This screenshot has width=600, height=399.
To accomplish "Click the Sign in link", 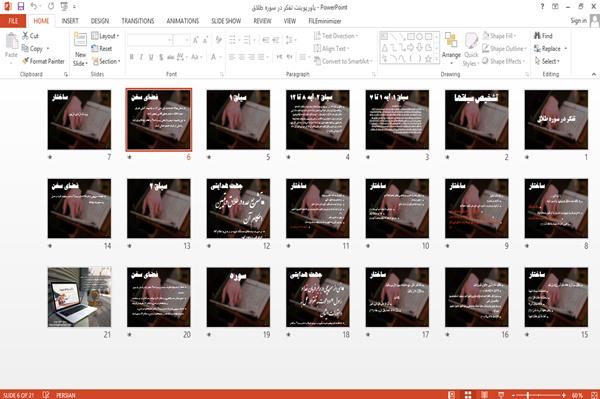I will [x=578, y=21].
